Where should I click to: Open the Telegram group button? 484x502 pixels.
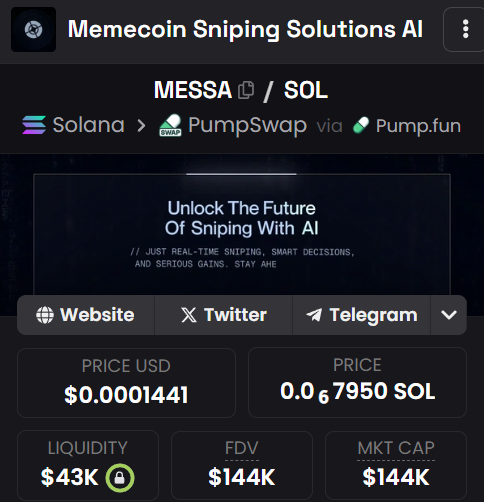click(361, 315)
